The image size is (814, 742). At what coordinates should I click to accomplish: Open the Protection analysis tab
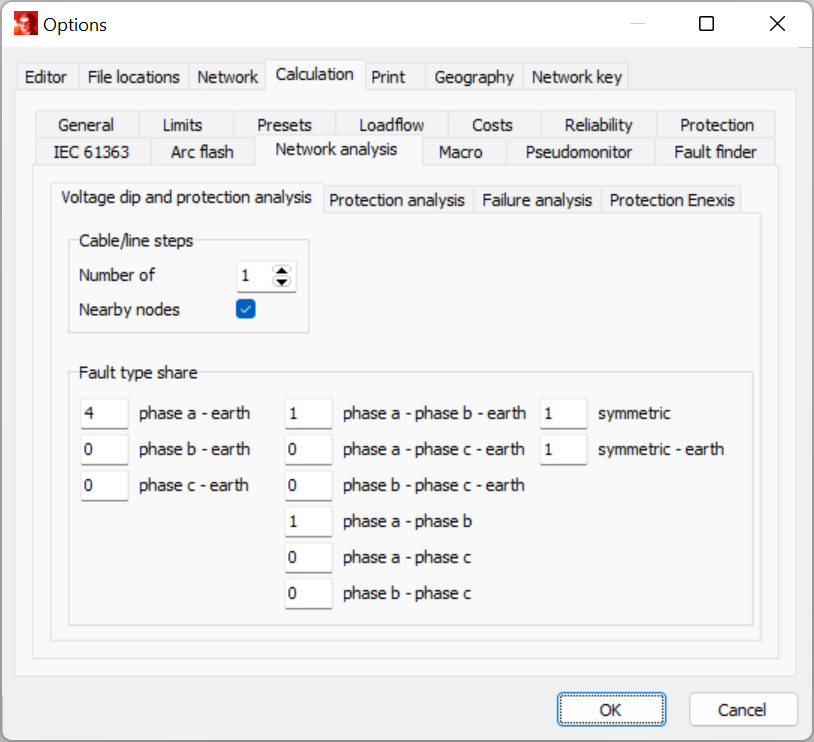[x=397, y=200]
